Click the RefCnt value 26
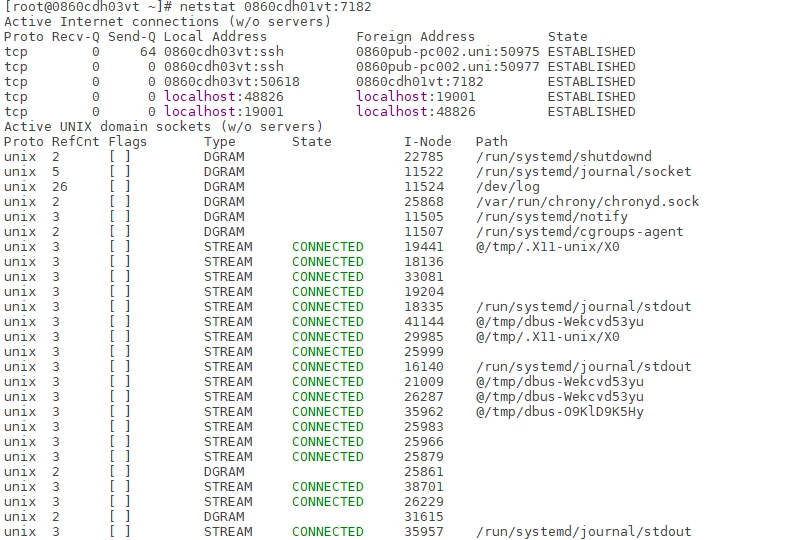The width and height of the screenshot is (808, 540). click(60, 187)
